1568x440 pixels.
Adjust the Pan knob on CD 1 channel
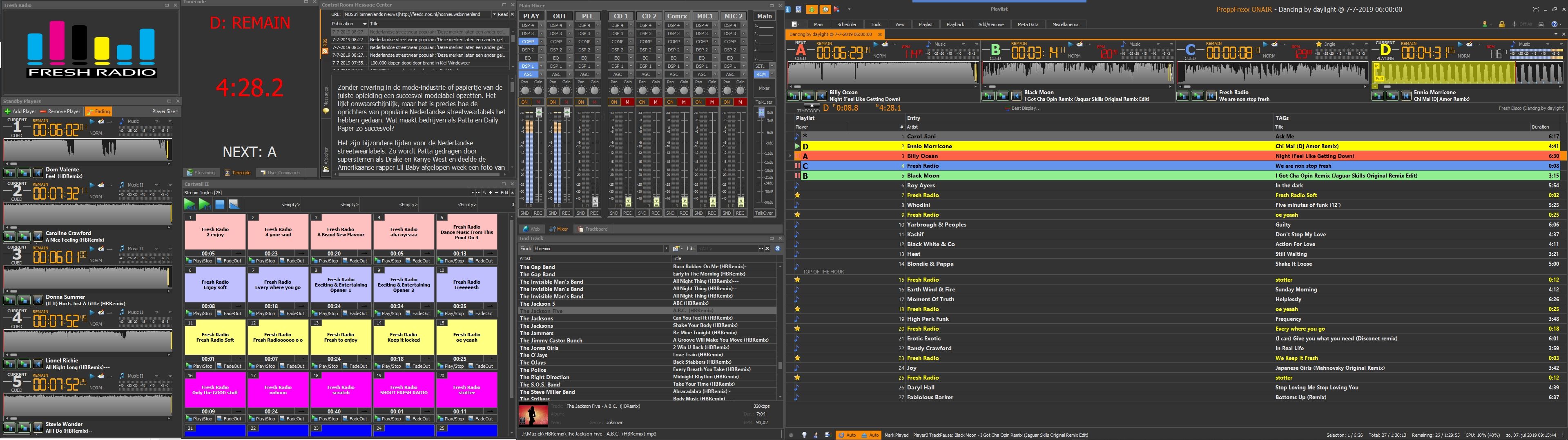pyautogui.click(x=614, y=91)
